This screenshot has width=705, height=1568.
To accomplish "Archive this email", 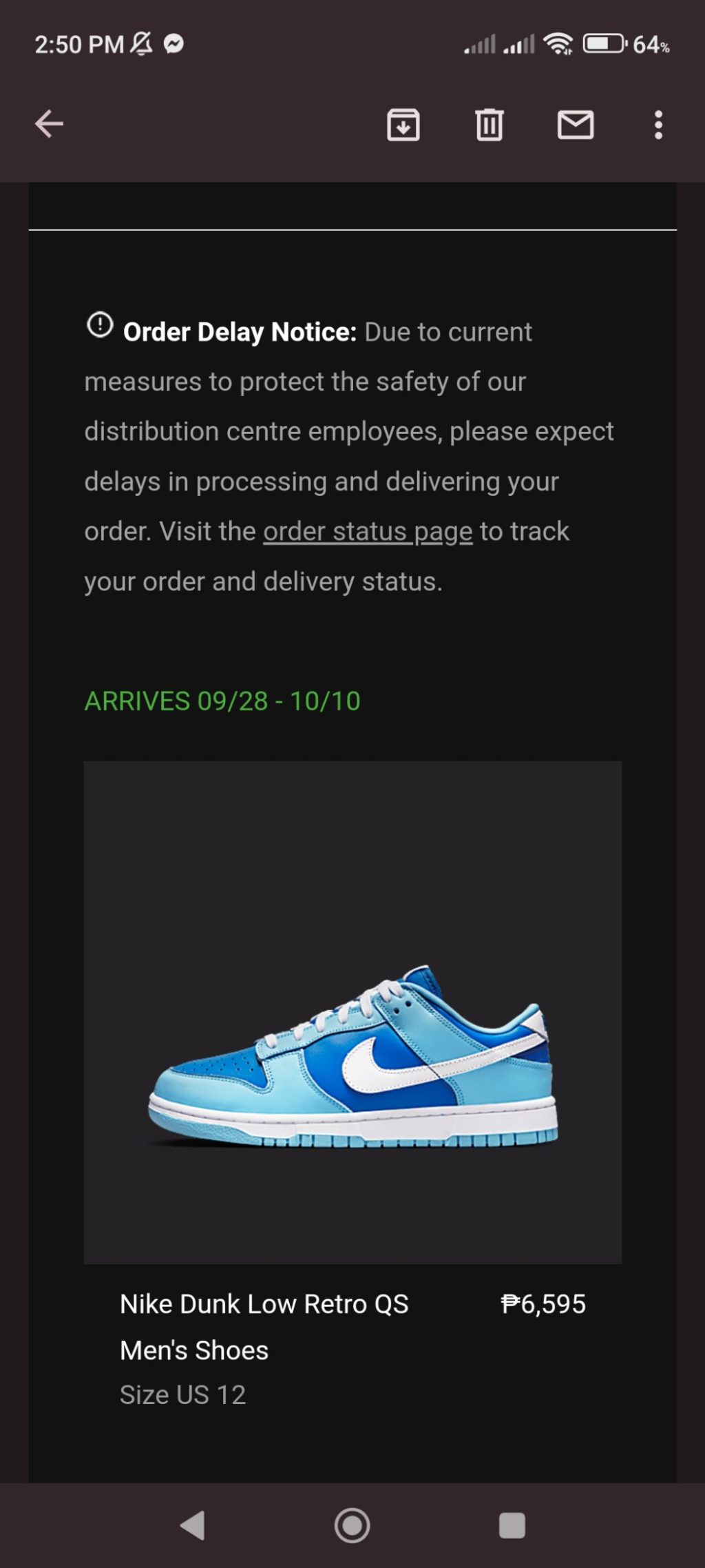I will [x=403, y=125].
